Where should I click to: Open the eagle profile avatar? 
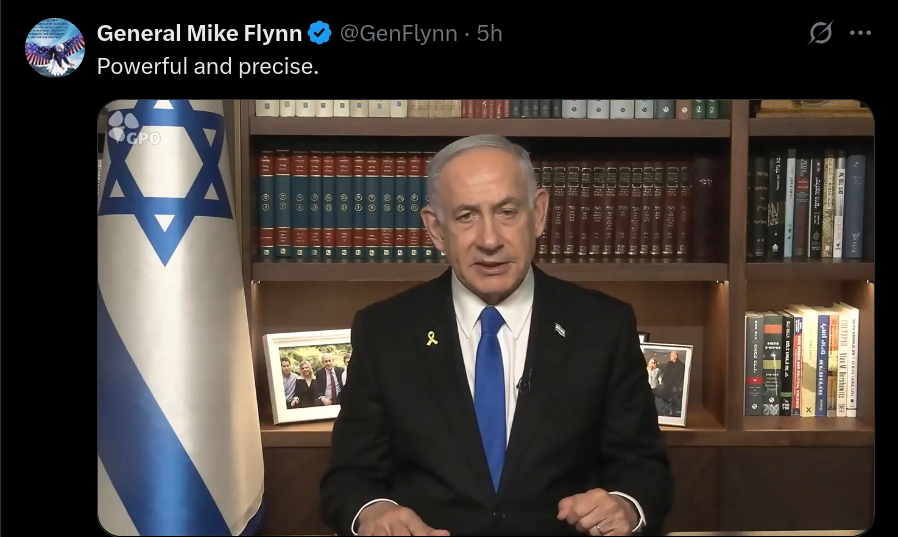tap(54, 47)
